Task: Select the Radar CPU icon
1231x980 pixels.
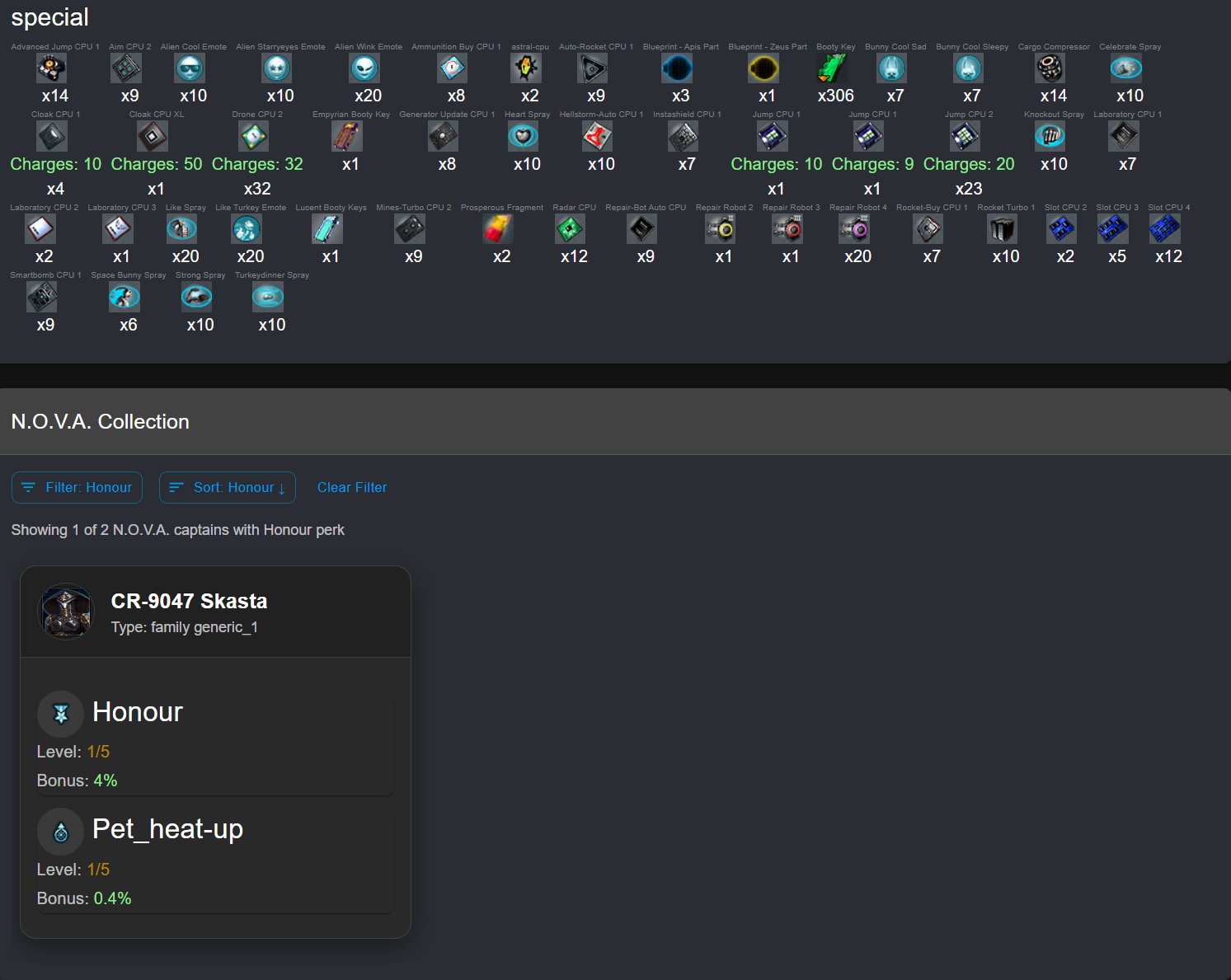Action: 571,228
